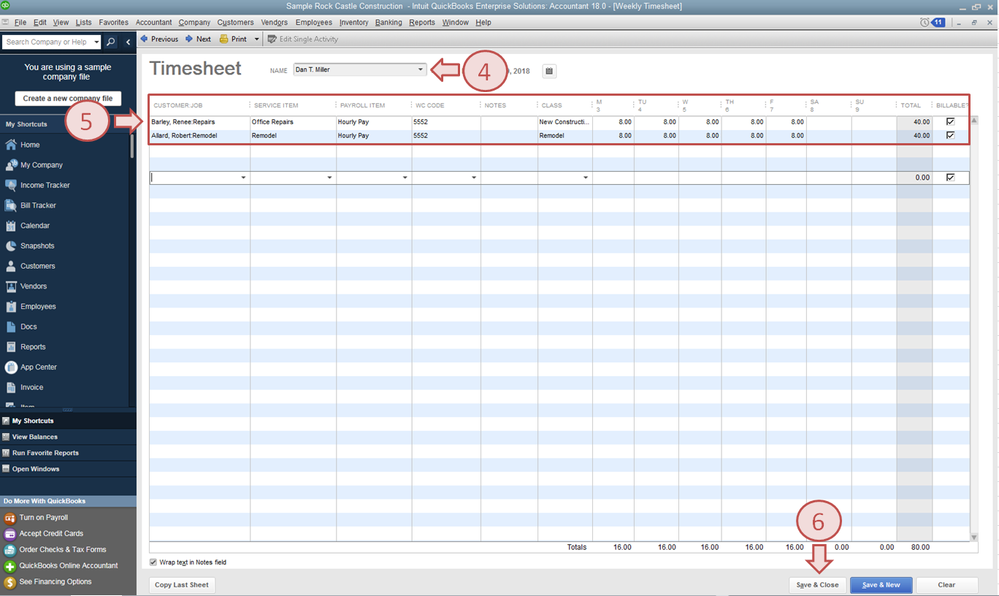Click Copy Last Sheet button

[x=182, y=585]
